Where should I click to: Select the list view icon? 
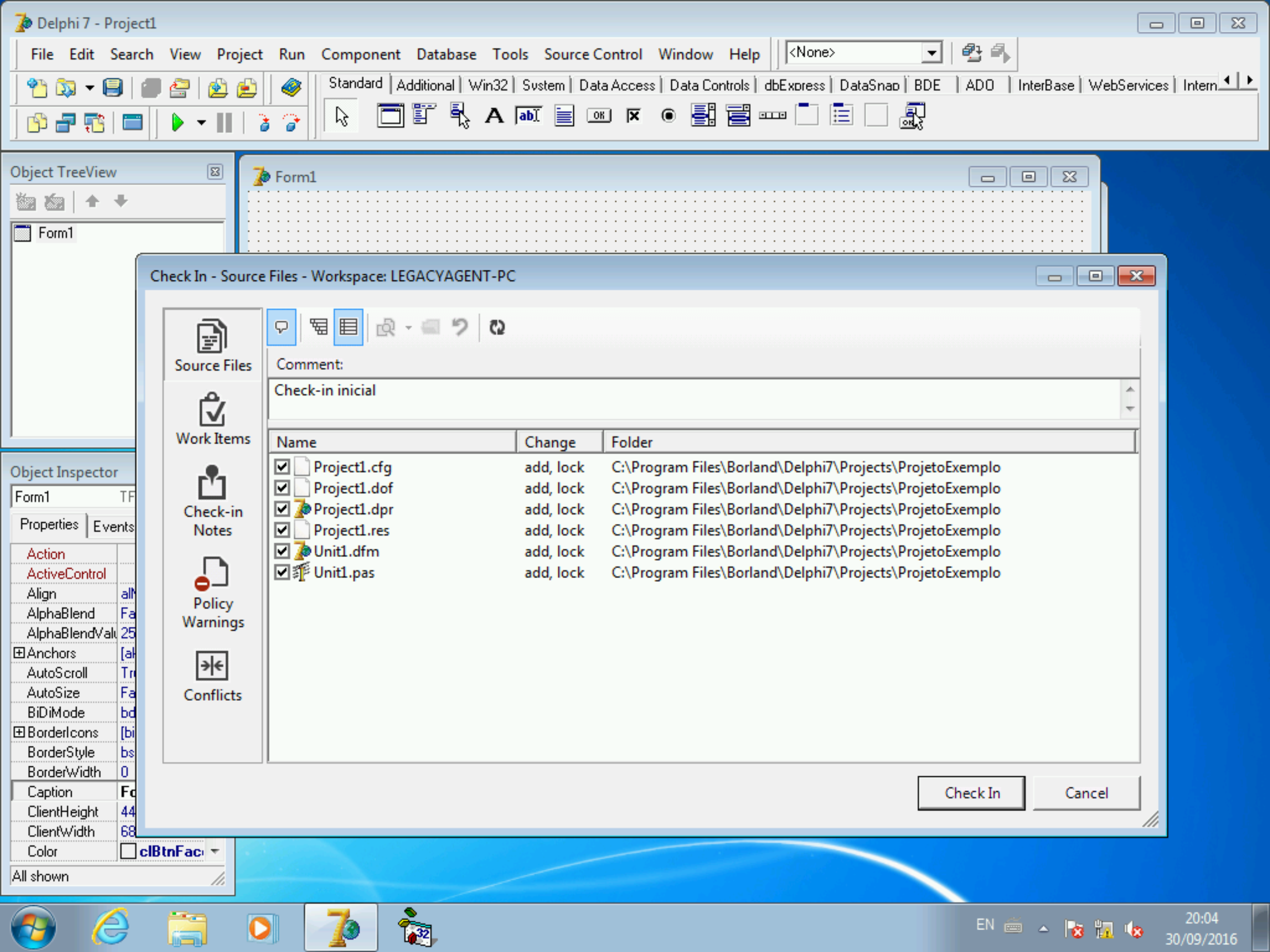[x=347, y=327]
